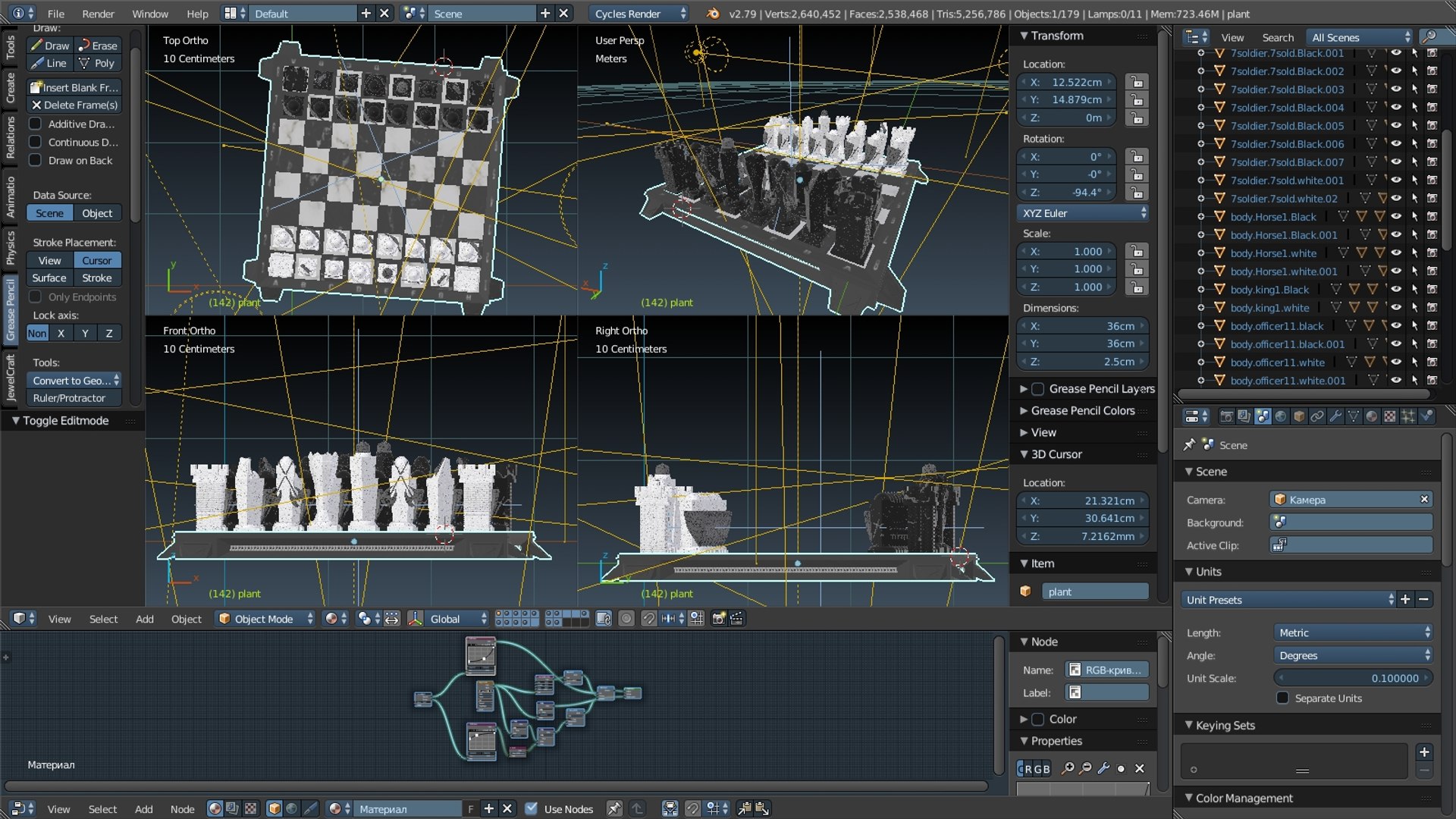Screen dimensions: 1456x819
Task: Set stroke placement to Surface
Action: pos(49,278)
